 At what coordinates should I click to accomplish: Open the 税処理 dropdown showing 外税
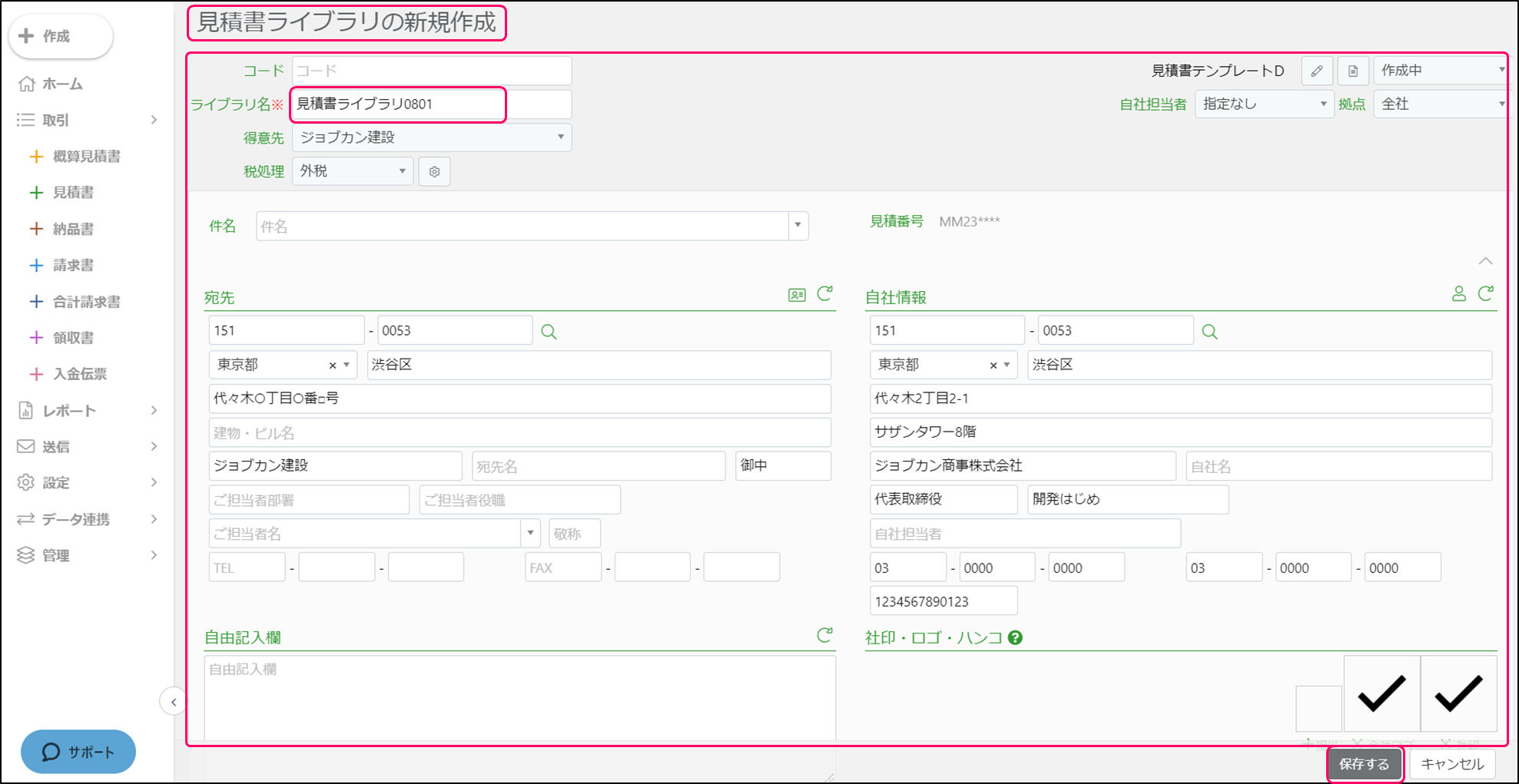(353, 171)
